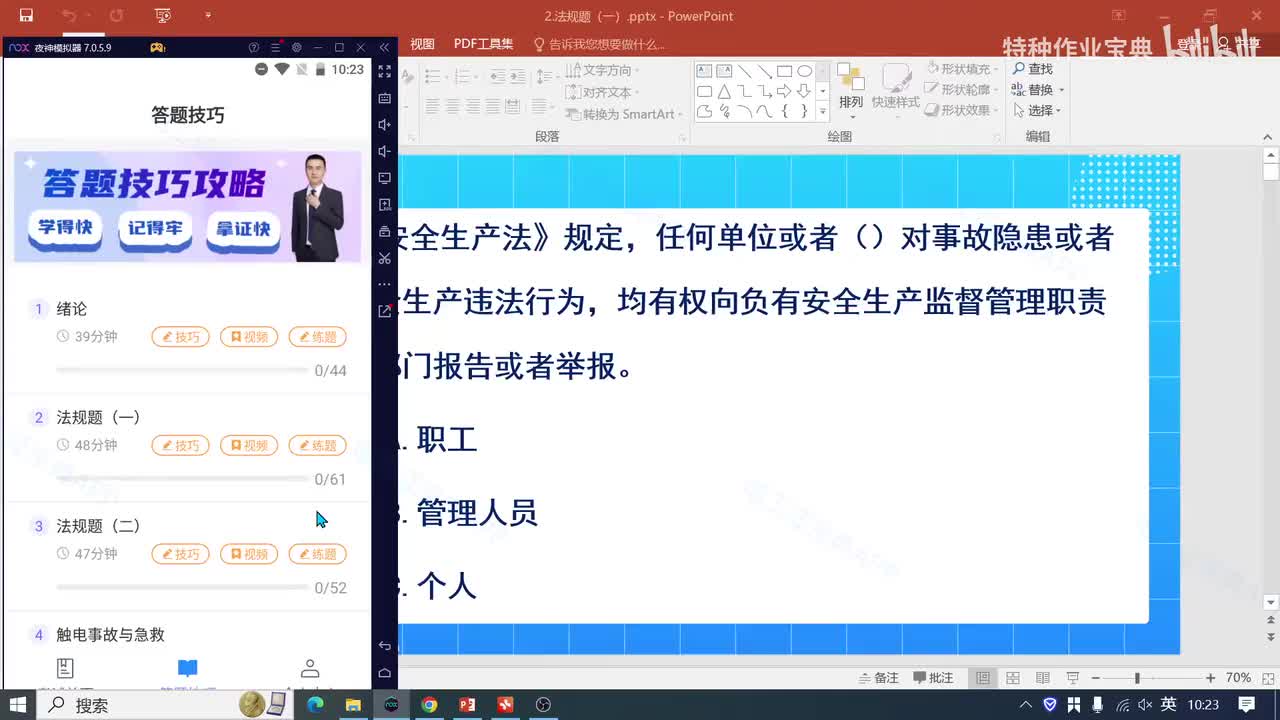Click Nox scissors screenshot icon
The image size is (1280, 720).
coord(385,258)
